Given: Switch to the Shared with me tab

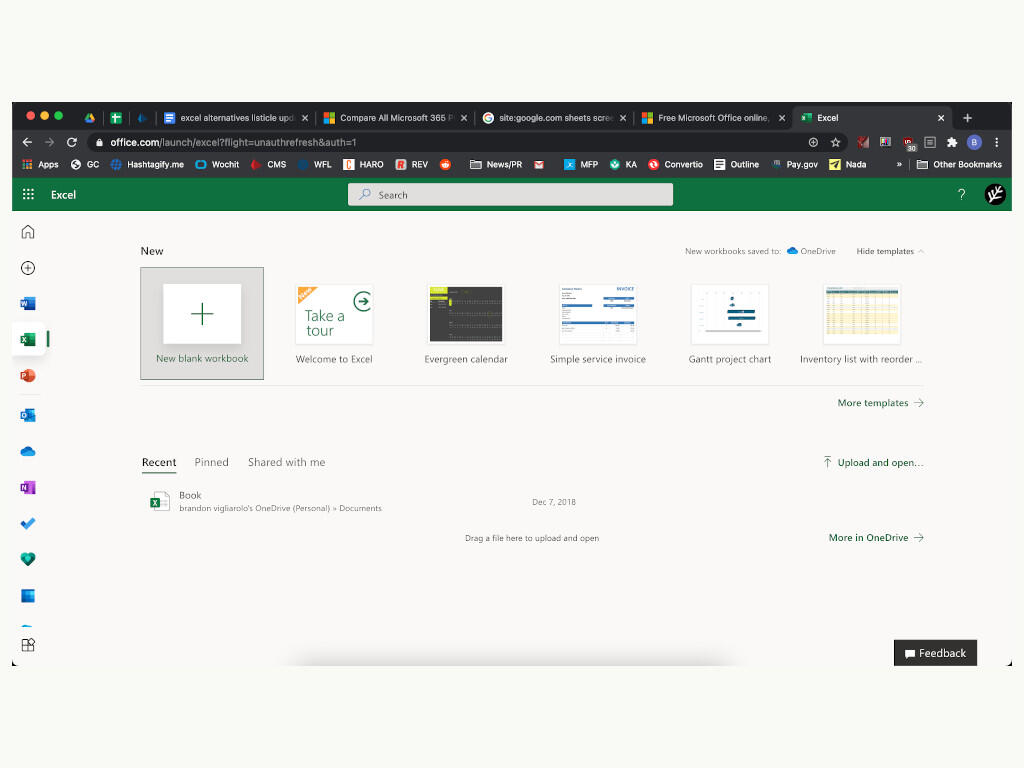Looking at the screenshot, I should [x=286, y=462].
